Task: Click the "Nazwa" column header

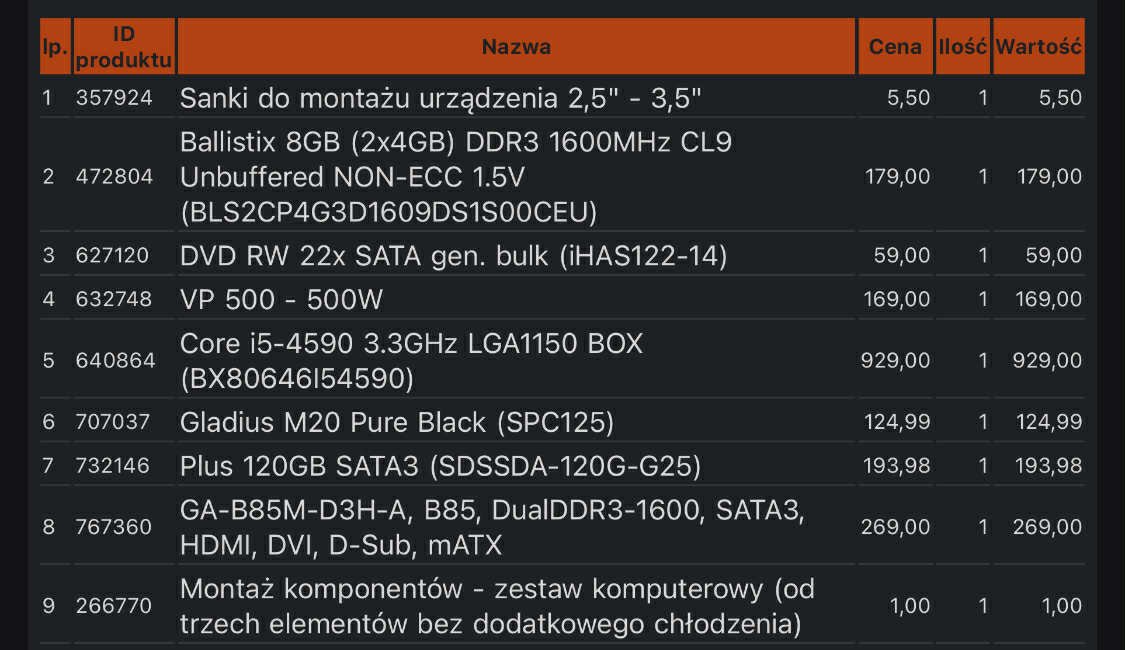Action: click(x=516, y=47)
